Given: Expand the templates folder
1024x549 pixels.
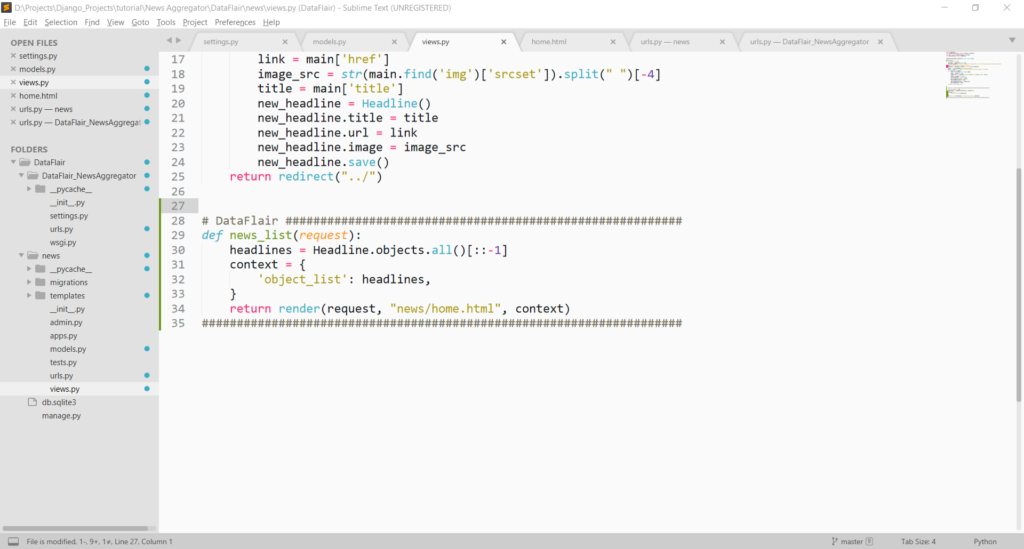Looking at the screenshot, I should coord(29,296).
